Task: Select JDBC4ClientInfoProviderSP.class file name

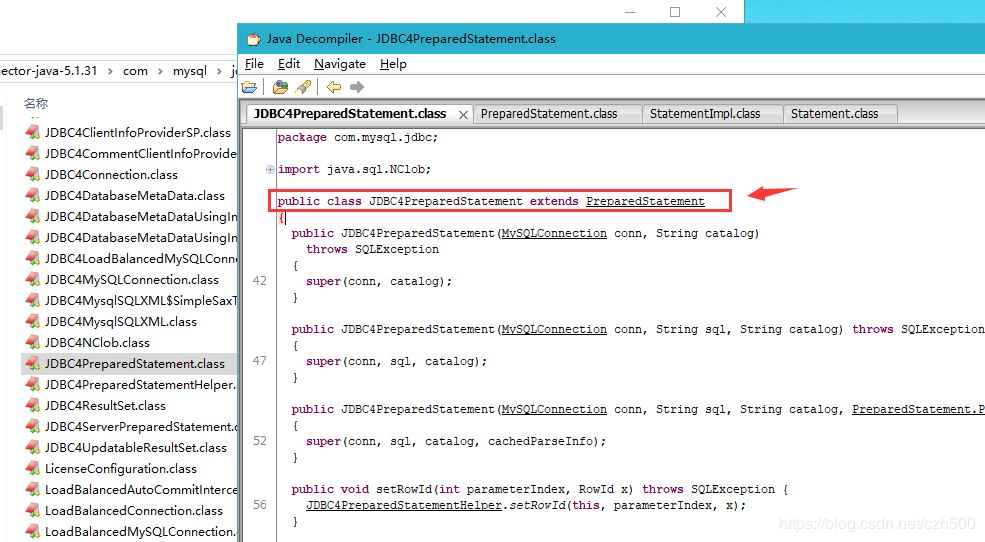Action: 138,133
